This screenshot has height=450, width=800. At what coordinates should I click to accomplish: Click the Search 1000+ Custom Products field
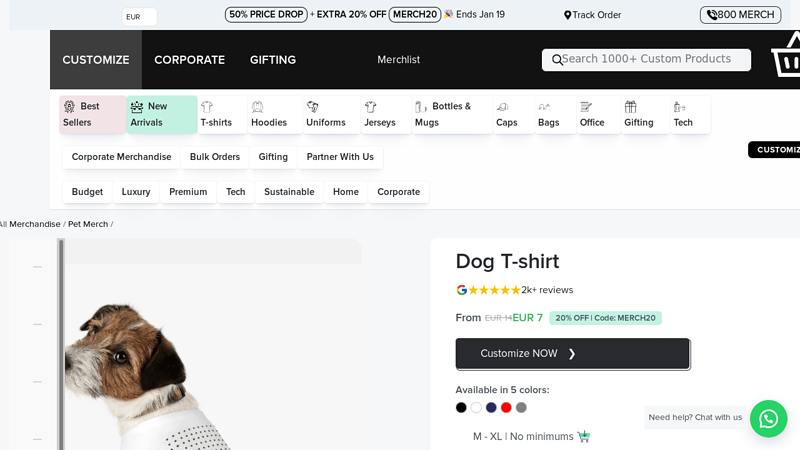pos(646,60)
